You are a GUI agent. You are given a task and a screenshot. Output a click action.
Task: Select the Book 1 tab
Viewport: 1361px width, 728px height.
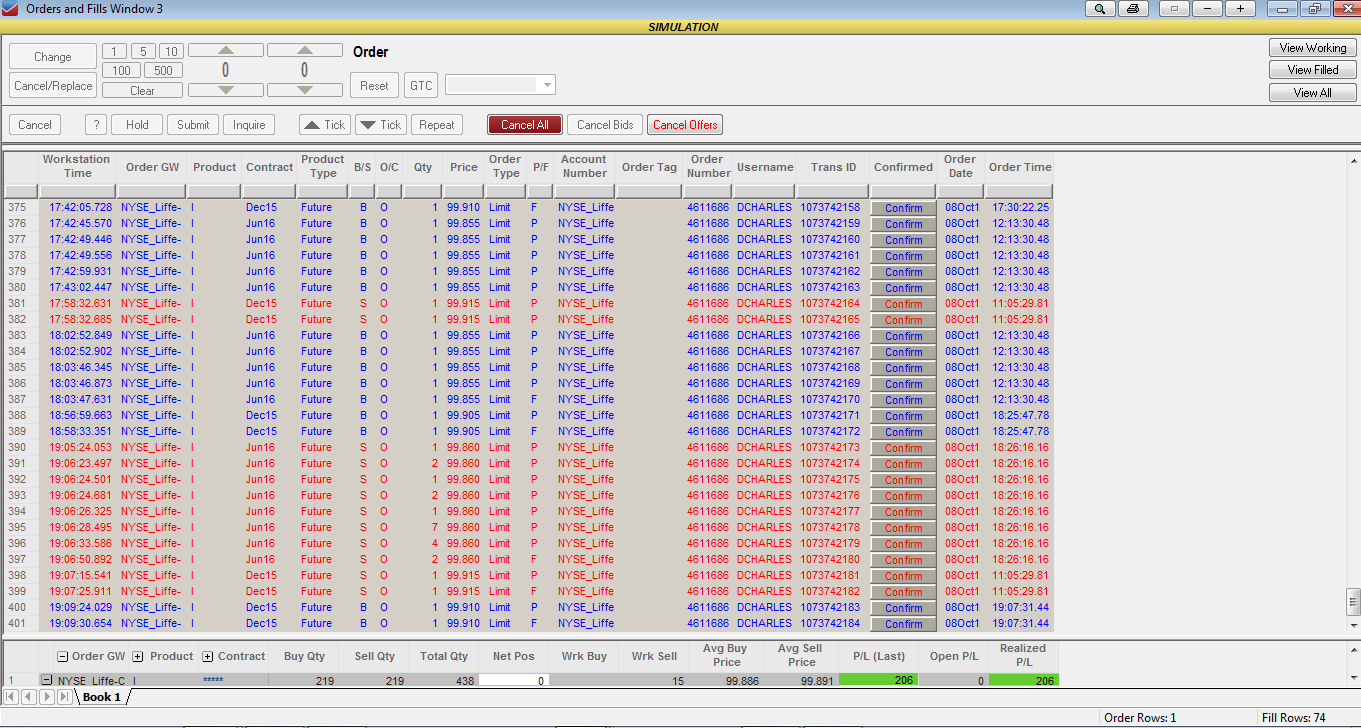coord(101,697)
